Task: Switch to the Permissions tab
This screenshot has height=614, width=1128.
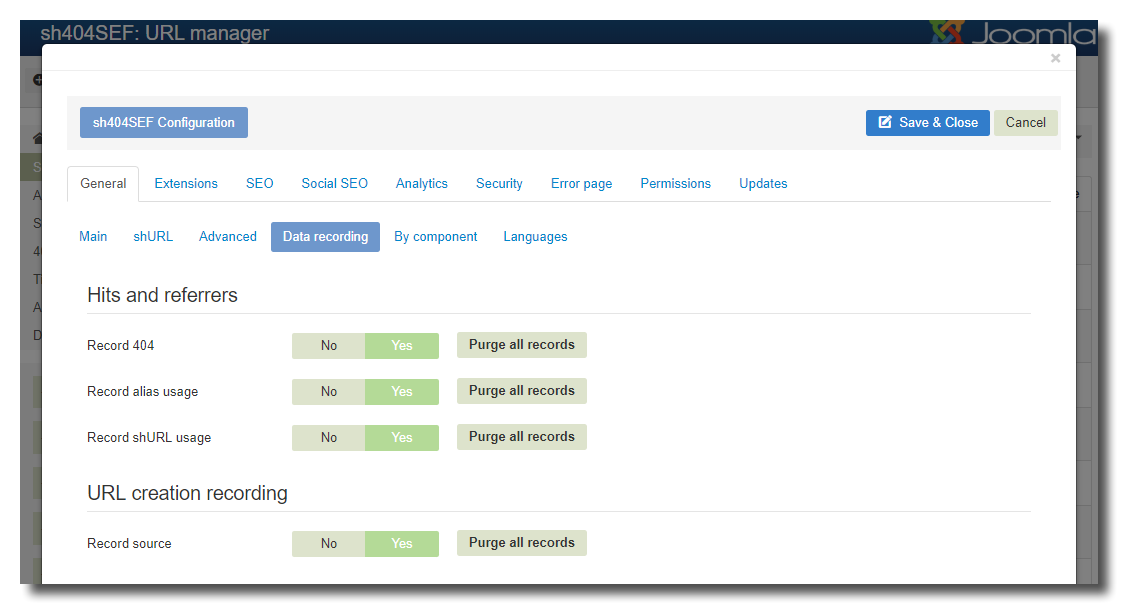Action: (676, 184)
